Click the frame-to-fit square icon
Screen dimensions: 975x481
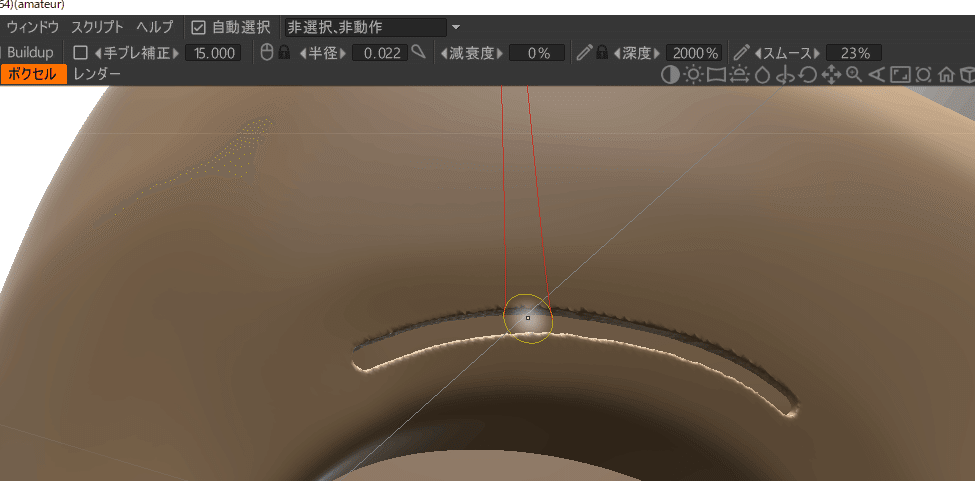(x=900, y=75)
